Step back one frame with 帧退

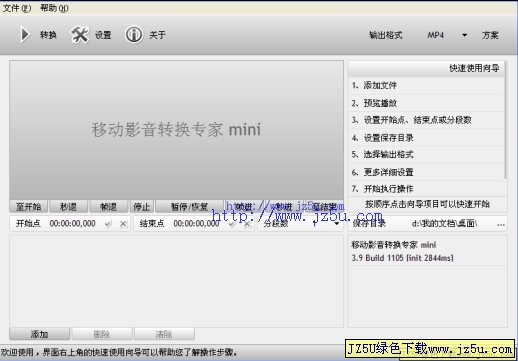pos(109,207)
